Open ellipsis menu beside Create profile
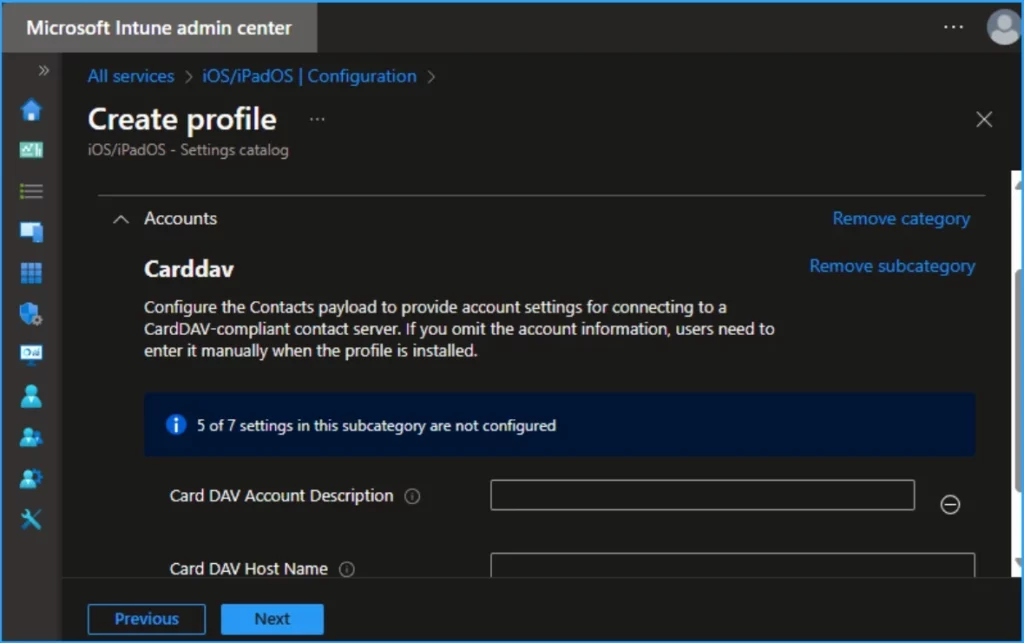 coord(317,119)
